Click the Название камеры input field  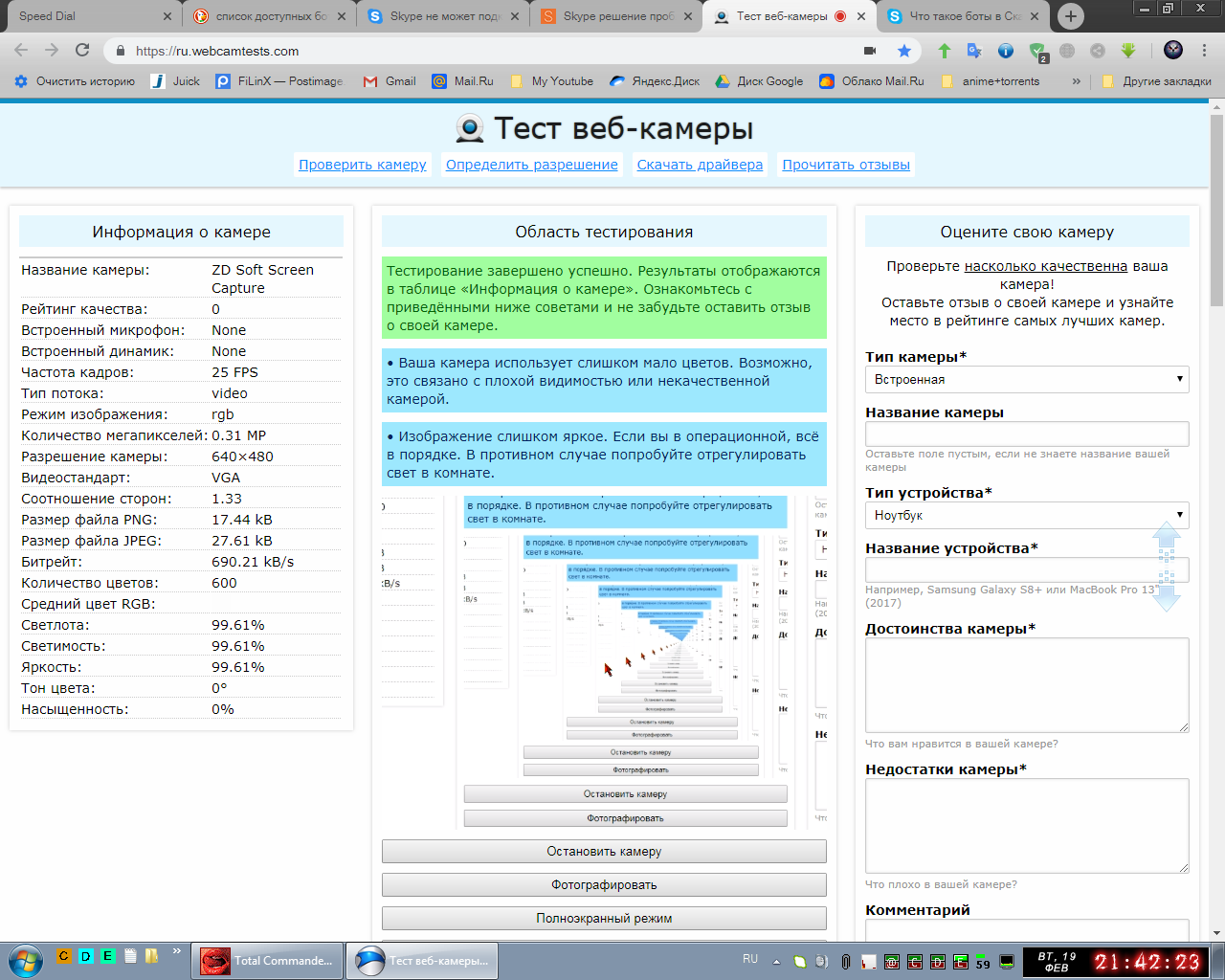1027,434
